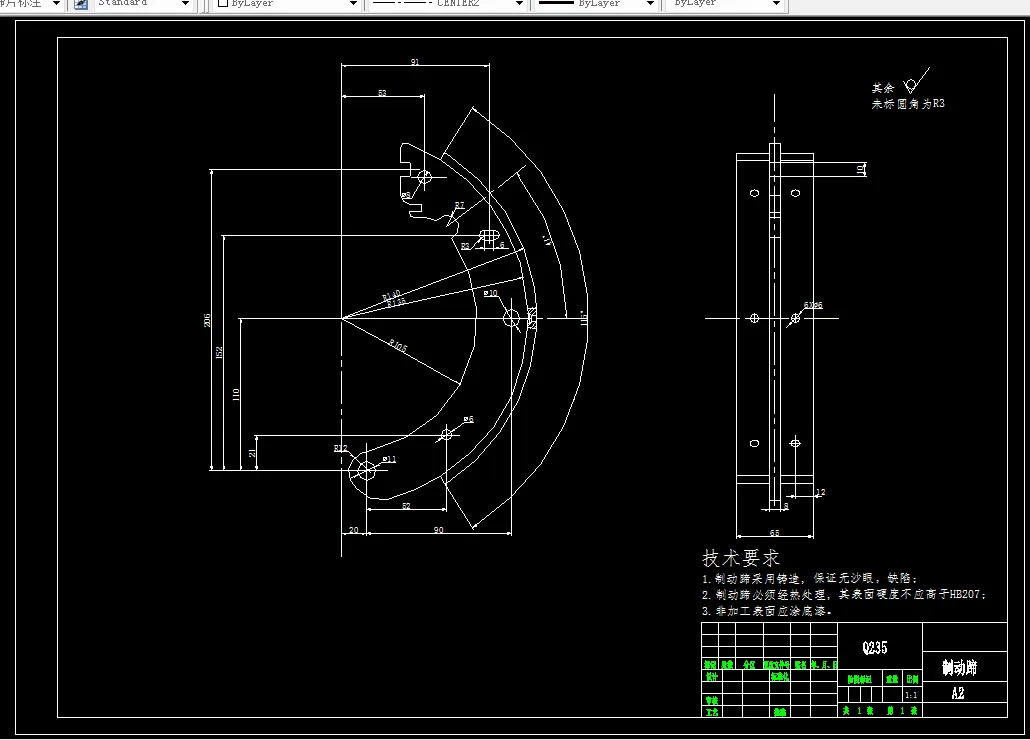Select the Q235 material text in title block

click(875, 648)
